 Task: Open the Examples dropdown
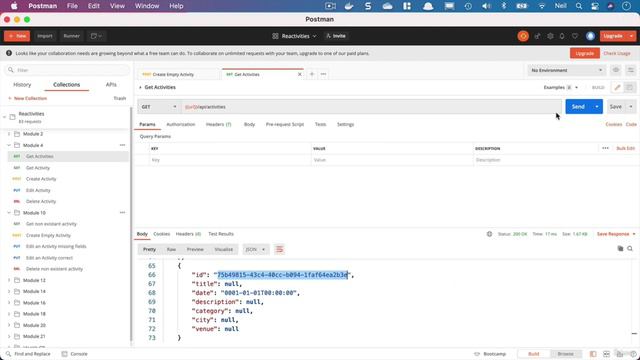tap(561, 87)
